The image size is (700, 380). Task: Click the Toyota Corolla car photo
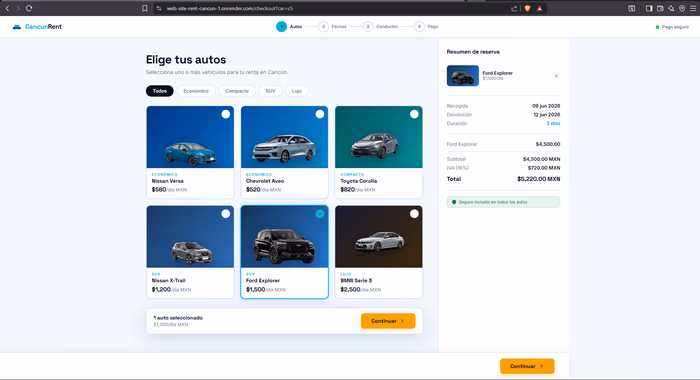coord(379,137)
